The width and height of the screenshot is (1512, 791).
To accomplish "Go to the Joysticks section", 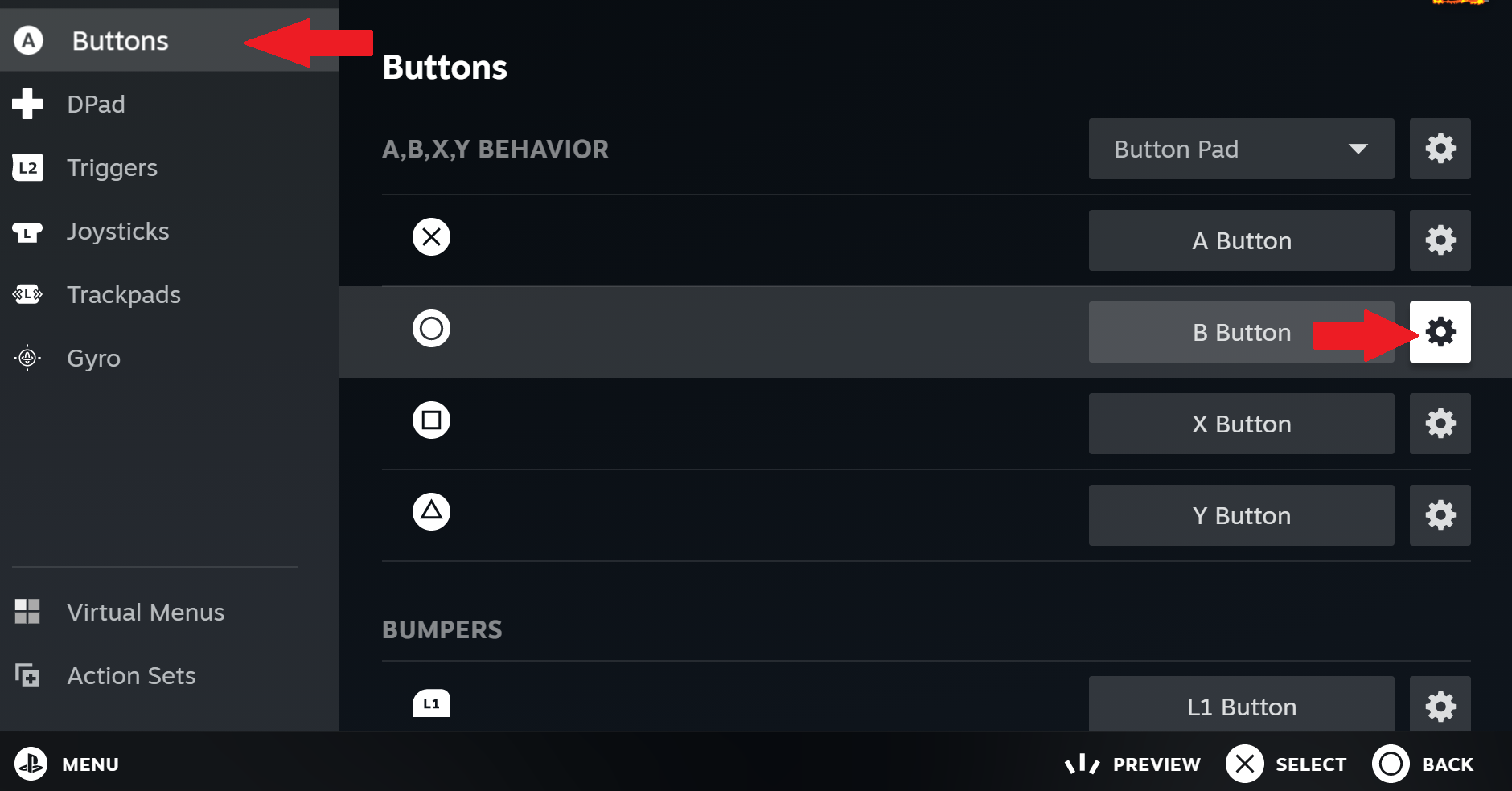I will (117, 232).
